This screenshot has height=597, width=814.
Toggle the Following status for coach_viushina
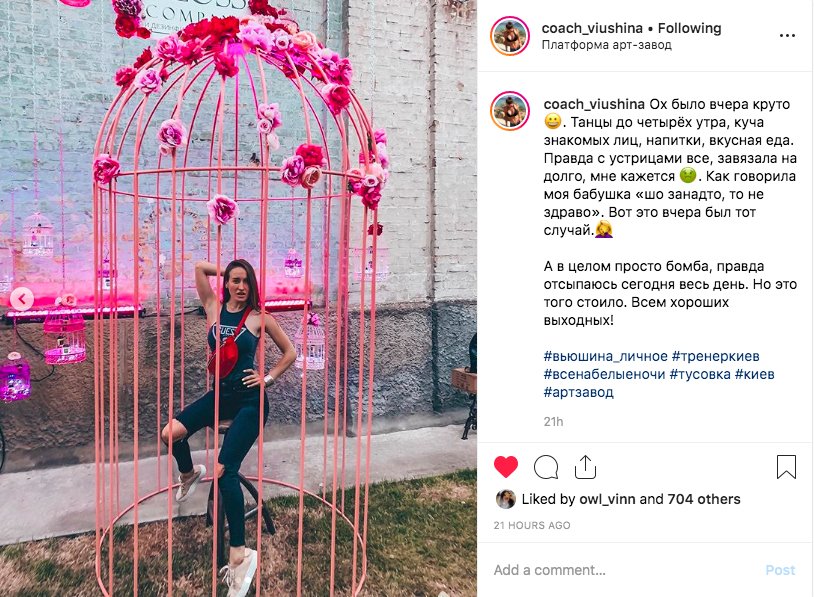(689, 28)
